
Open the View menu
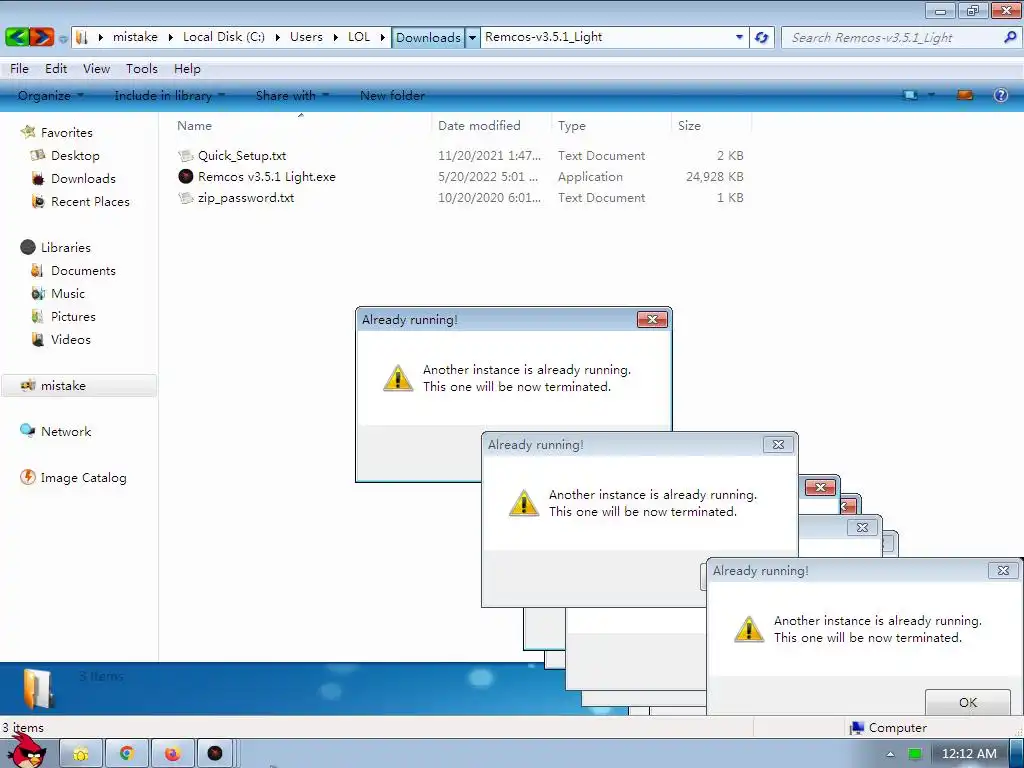click(96, 69)
